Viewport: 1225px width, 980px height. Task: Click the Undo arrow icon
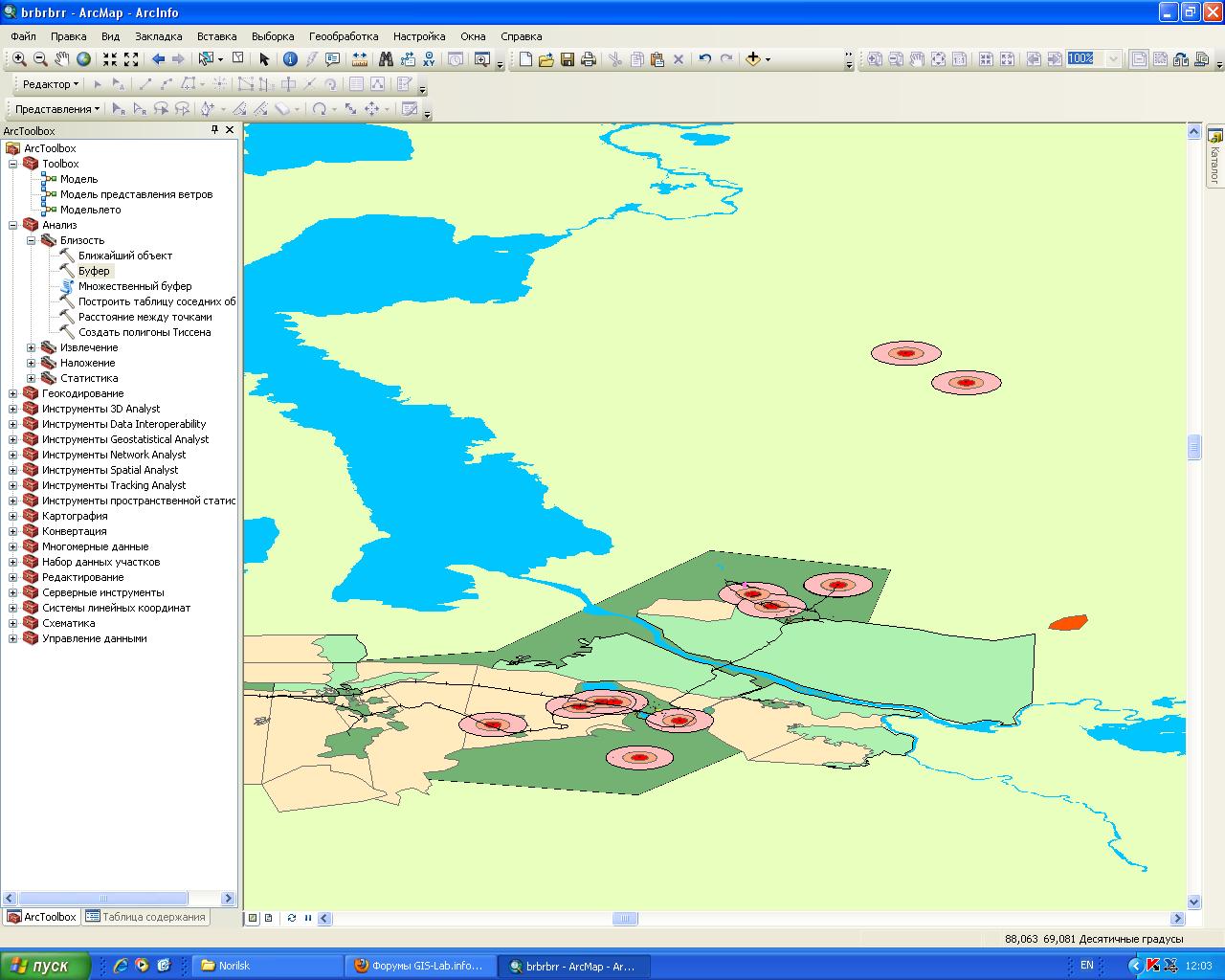704,59
